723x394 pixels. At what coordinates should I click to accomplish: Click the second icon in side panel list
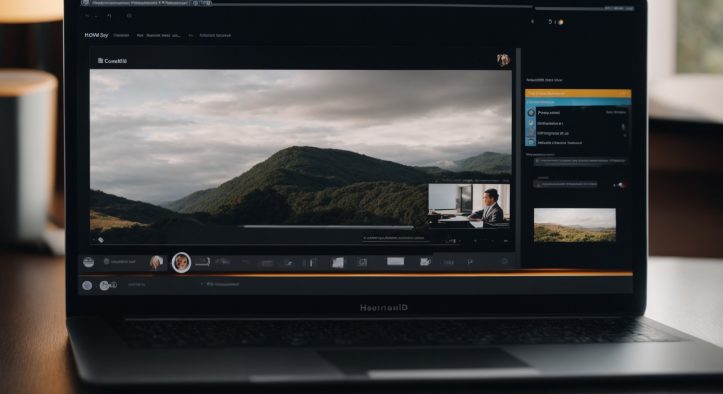pyautogui.click(x=531, y=123)
